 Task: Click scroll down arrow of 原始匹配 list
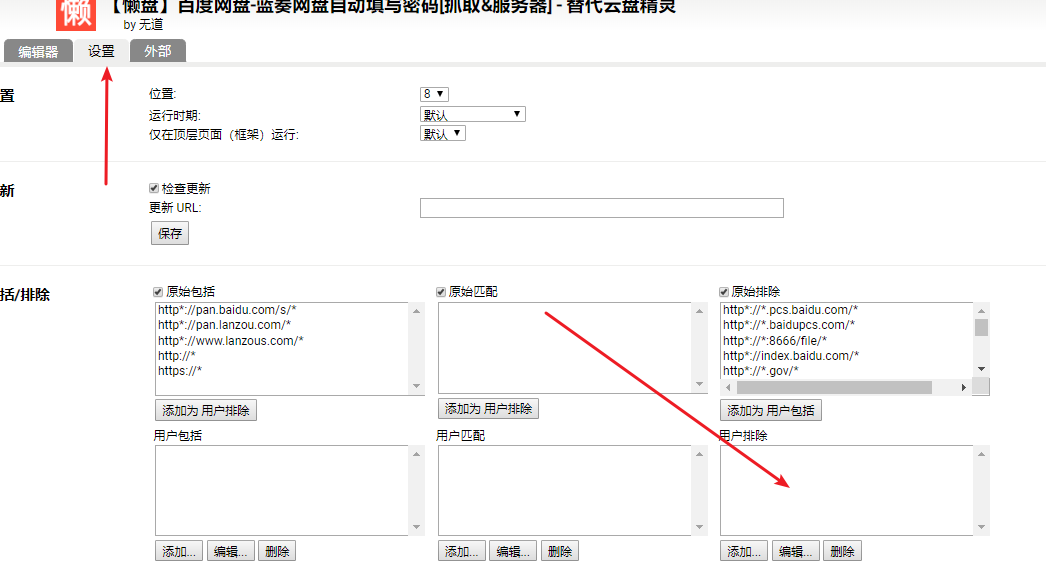pos(699,384)
